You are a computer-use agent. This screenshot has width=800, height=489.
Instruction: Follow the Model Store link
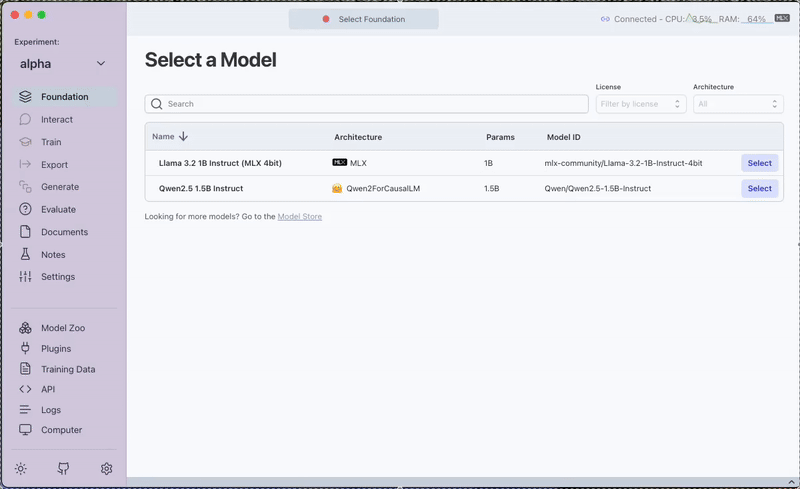coord(299,216)
